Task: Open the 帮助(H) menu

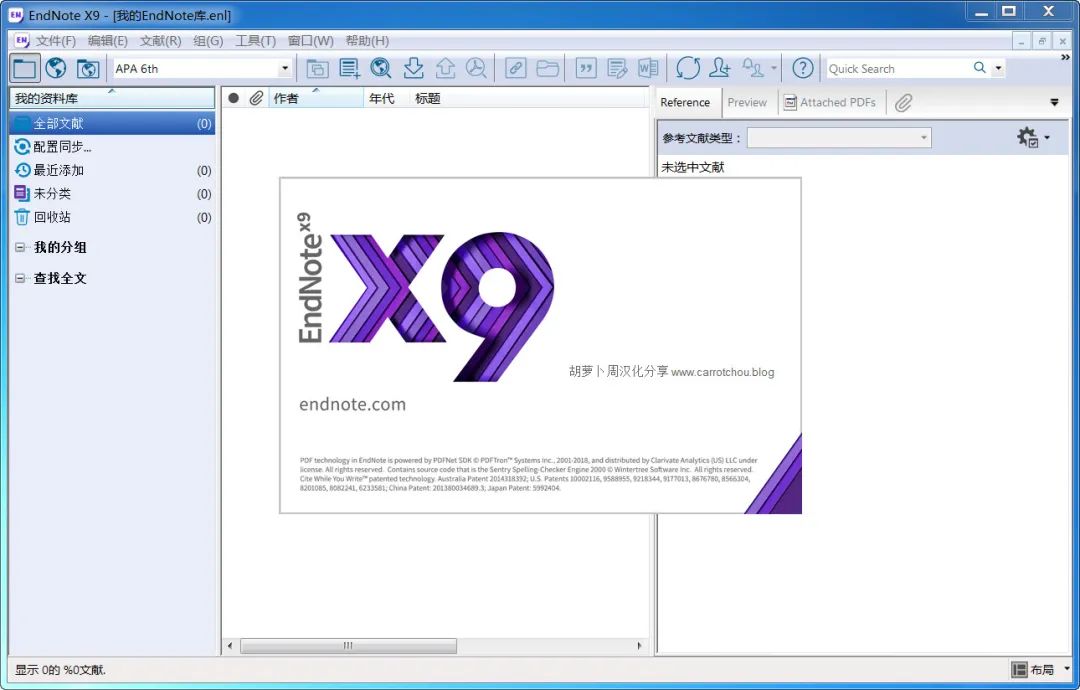Action: click(x=367, y=41)
